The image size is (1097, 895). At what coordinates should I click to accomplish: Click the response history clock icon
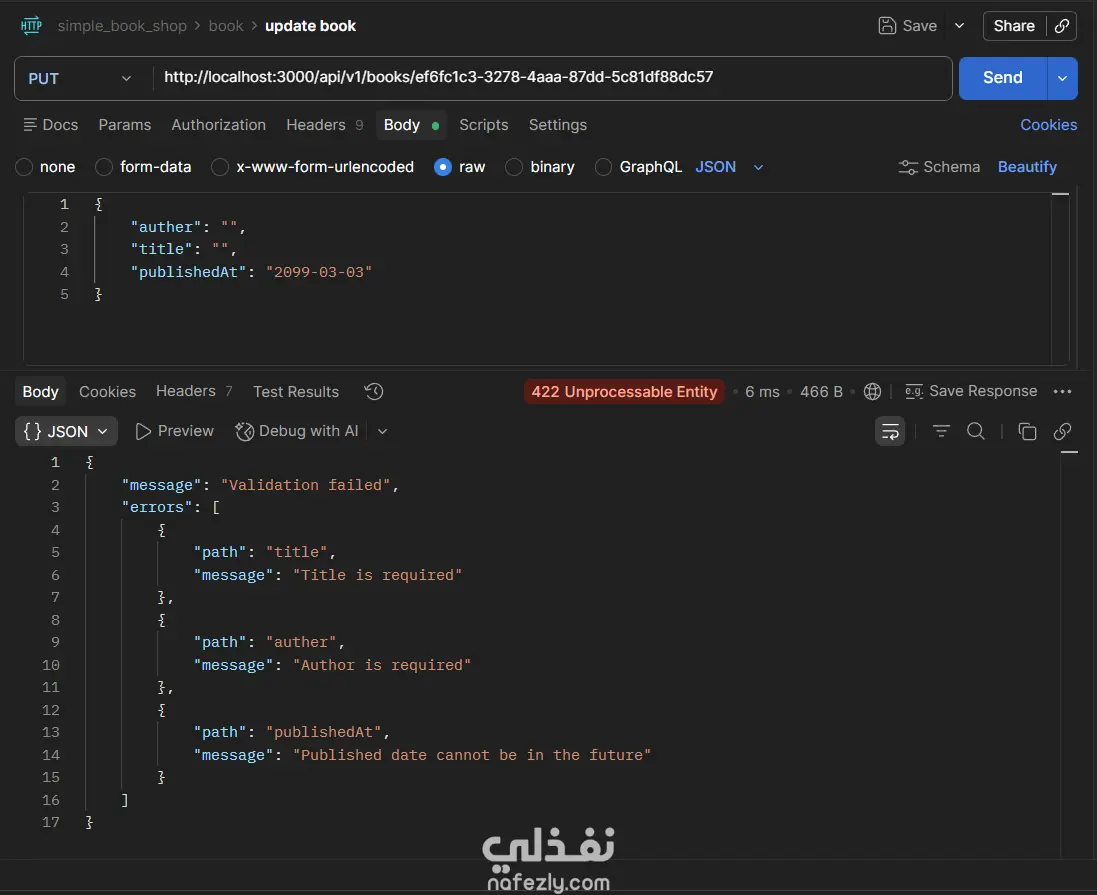point(374,392)
